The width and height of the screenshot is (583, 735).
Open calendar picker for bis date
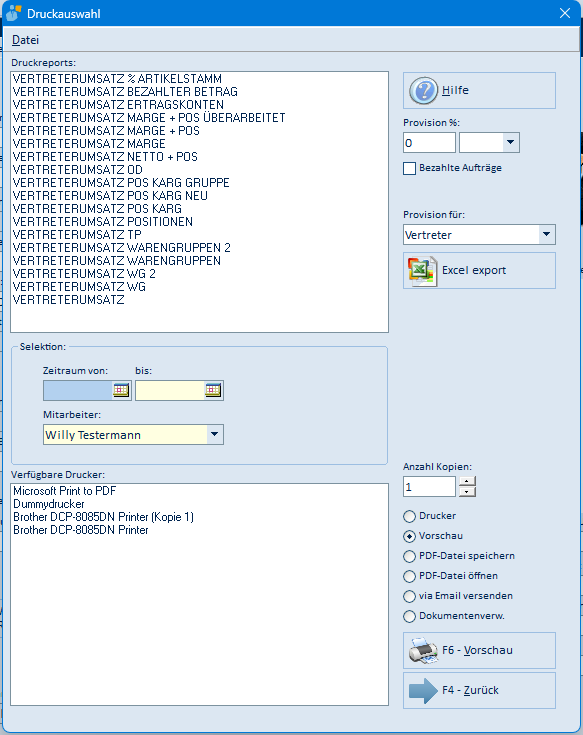(x=213, y=390)
